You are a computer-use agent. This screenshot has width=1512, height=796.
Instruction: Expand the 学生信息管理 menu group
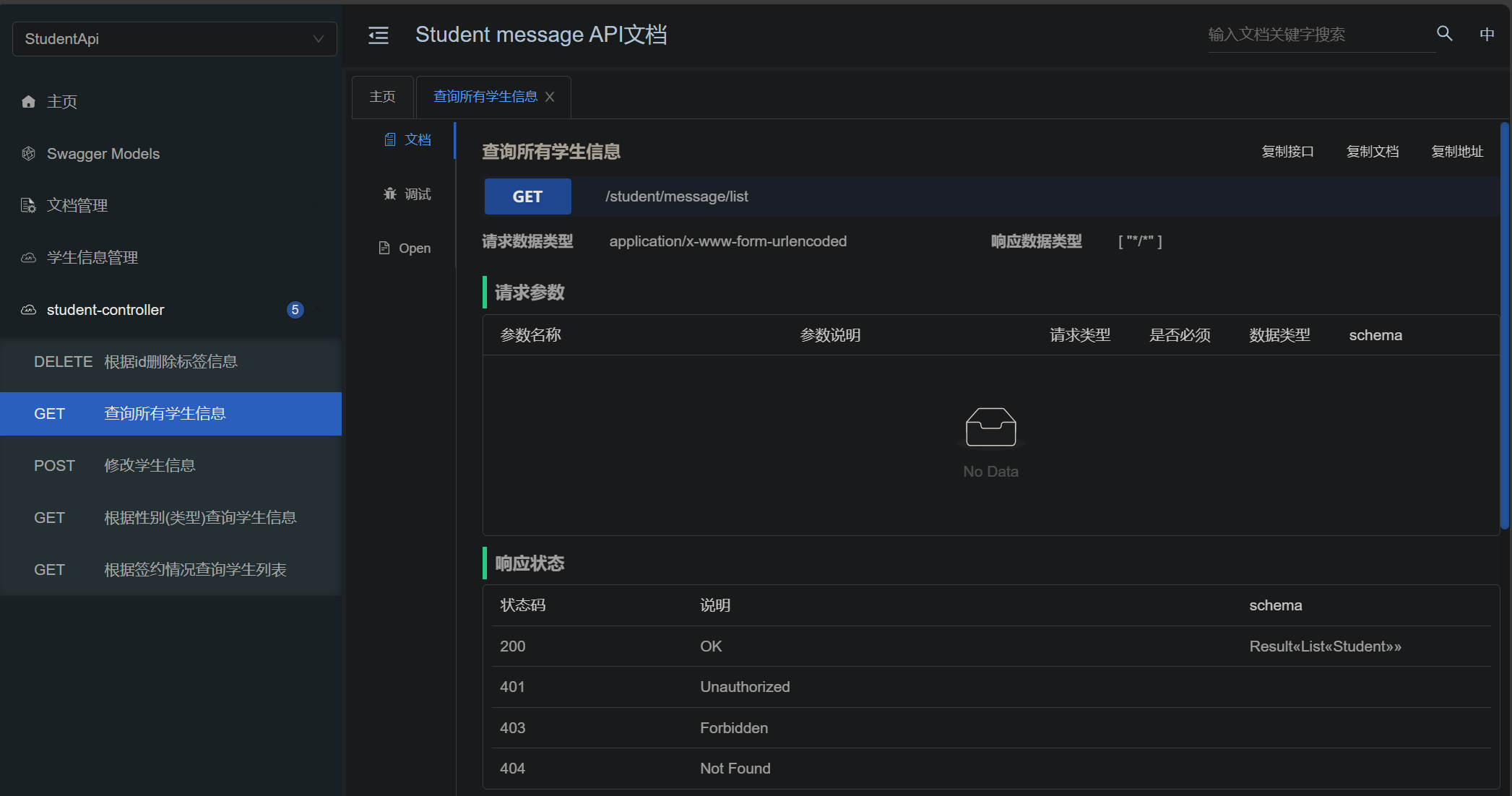92,258
